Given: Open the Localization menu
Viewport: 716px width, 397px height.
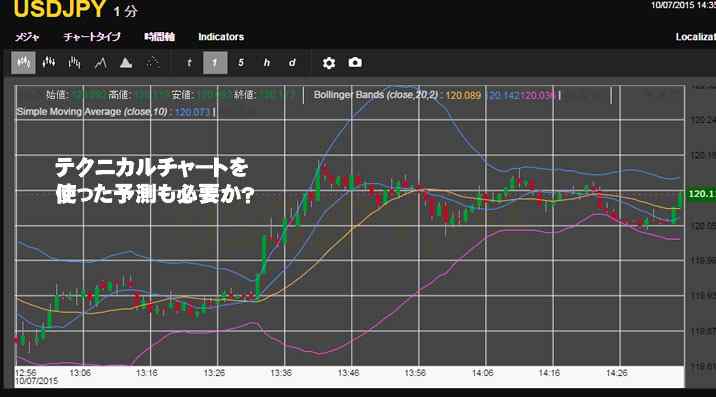Looking at the screenshot, I should [x=695, y=37].
